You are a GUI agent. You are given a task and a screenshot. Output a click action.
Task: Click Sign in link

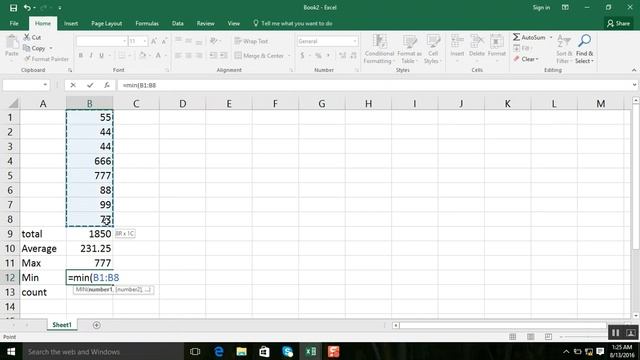point(541,7)
